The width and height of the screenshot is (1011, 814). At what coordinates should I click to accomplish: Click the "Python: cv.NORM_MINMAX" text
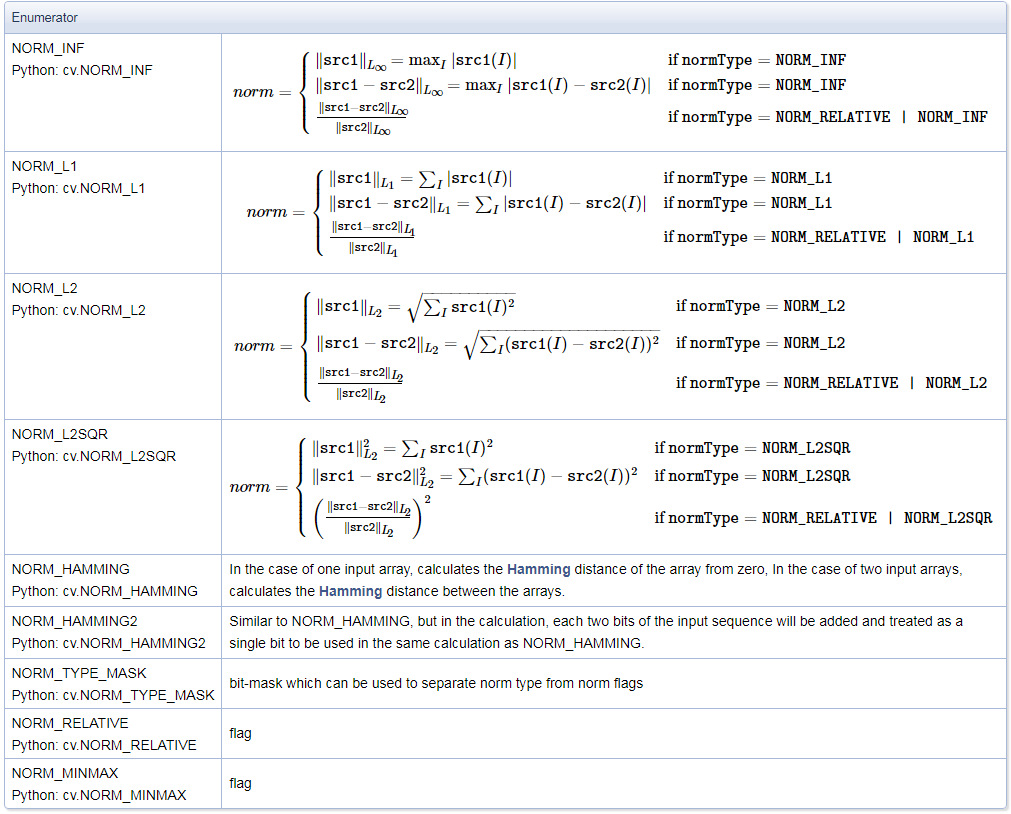tap(99, 795)
